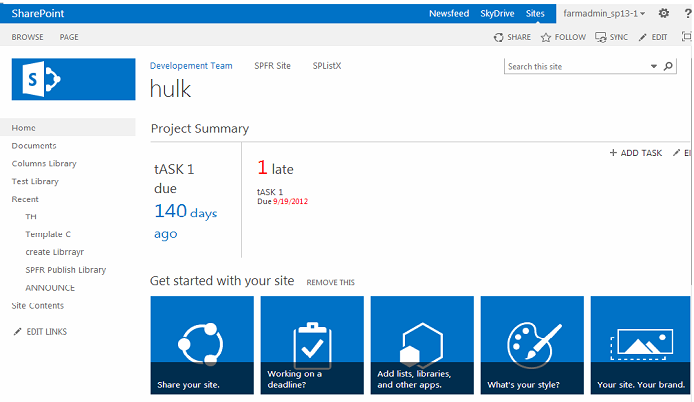Open ANNOUNCE under Recent
Image resolution: width=694 pixels, height=402 pixels.
pos(50,288)
